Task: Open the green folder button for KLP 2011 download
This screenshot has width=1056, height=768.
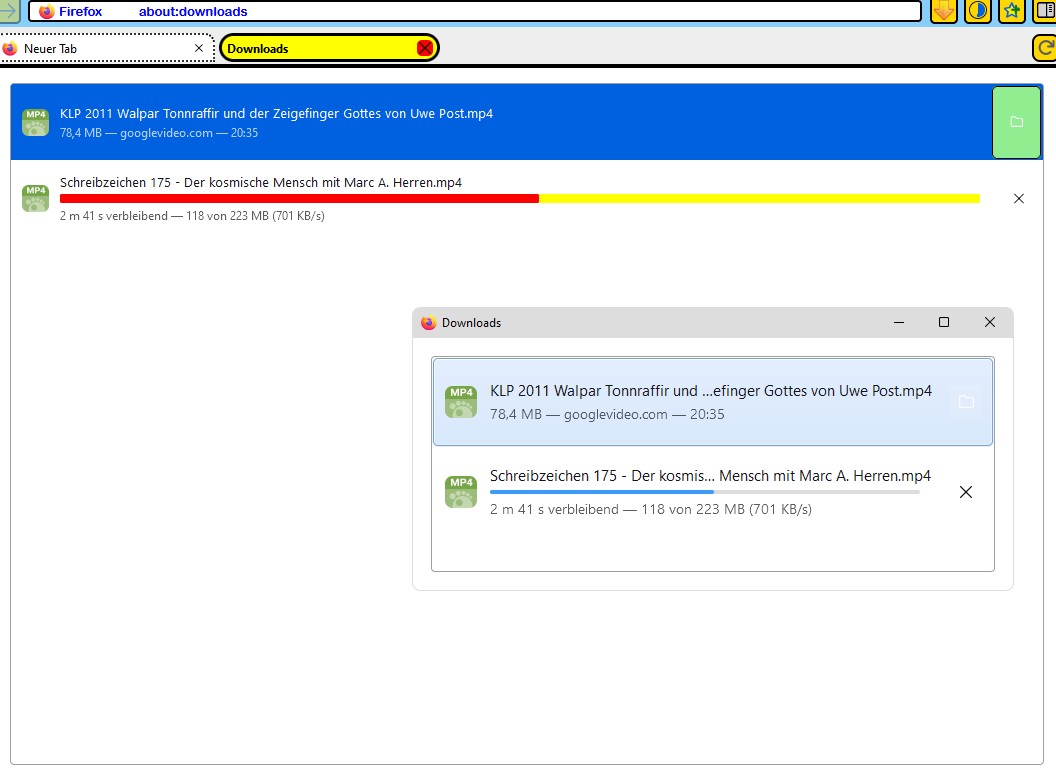Action: 1016,122
